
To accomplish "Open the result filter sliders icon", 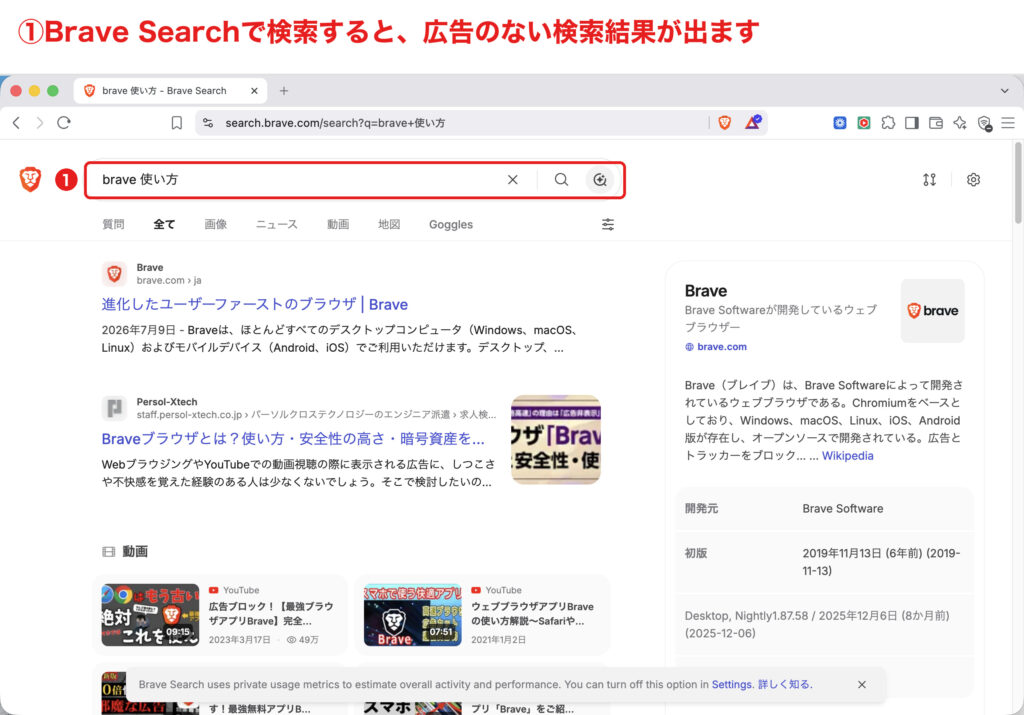I will [x=607, y=225].
